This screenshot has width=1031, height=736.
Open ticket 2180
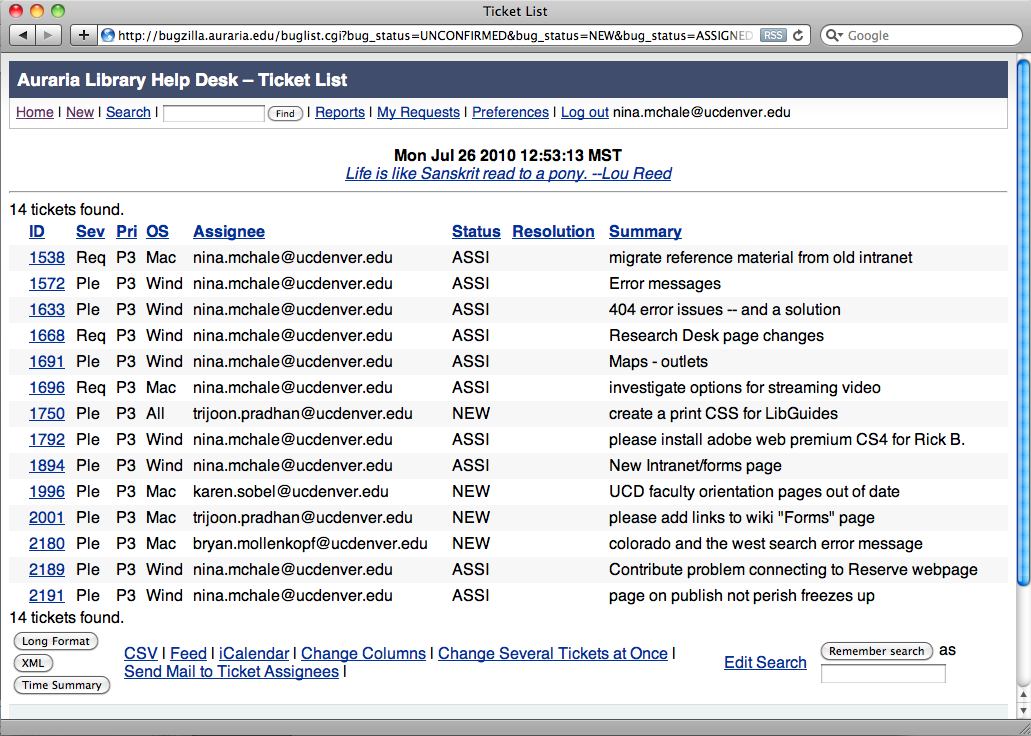[x=47, y=543]
